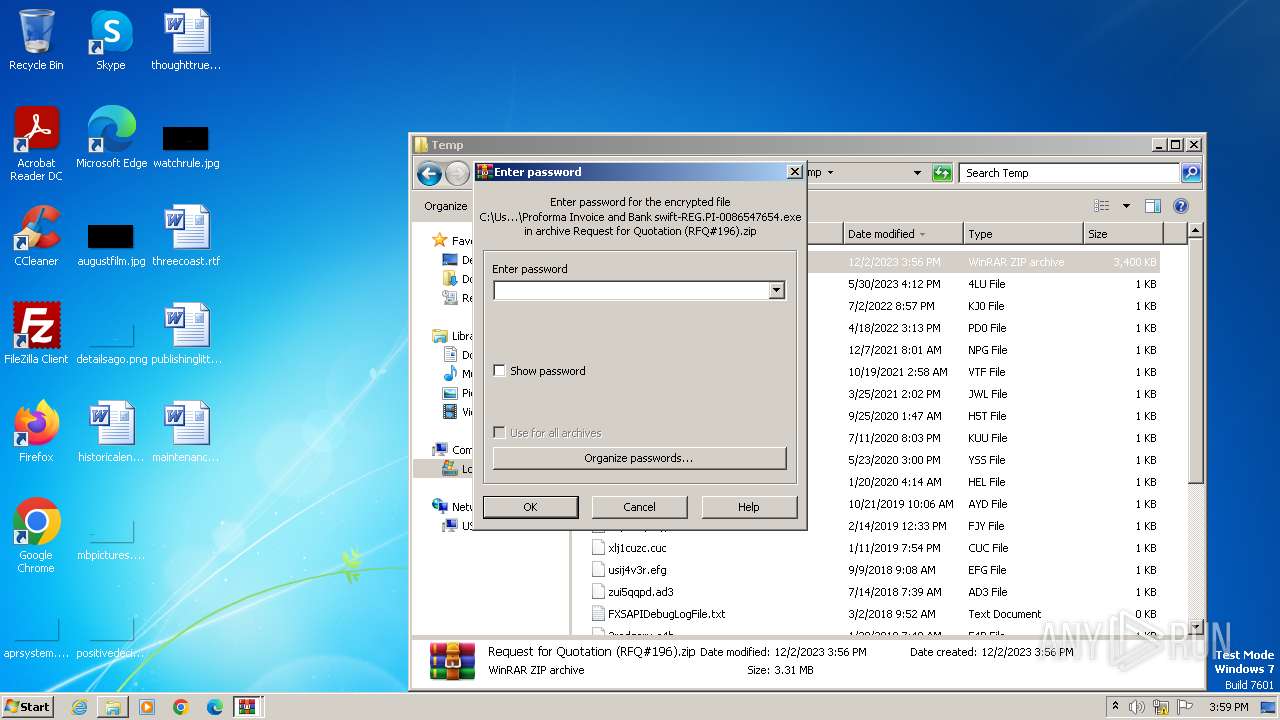
Task: Open historicalen Word document icon
Action: 111,432
